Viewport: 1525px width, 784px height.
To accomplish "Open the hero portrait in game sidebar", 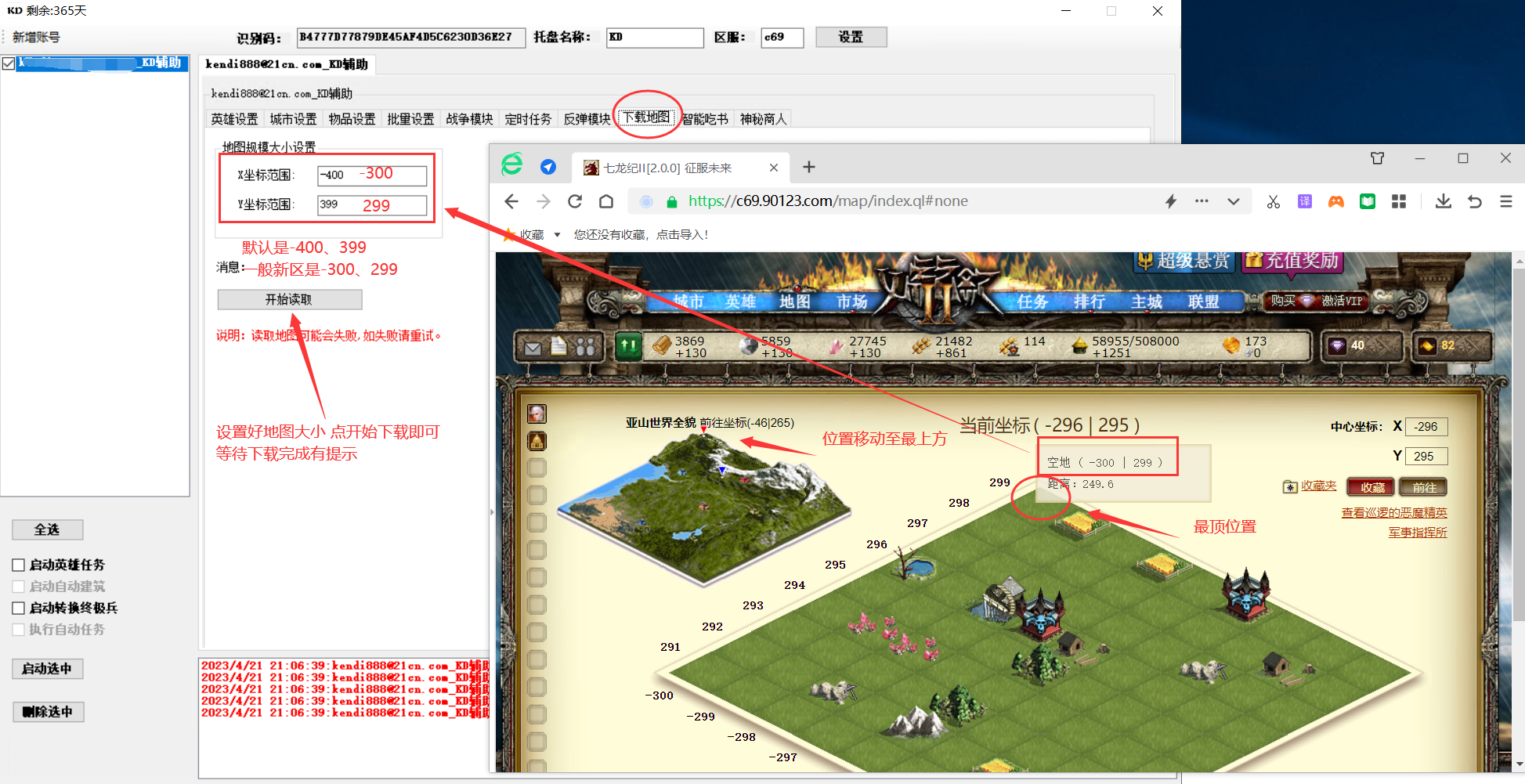I will 537,414.
